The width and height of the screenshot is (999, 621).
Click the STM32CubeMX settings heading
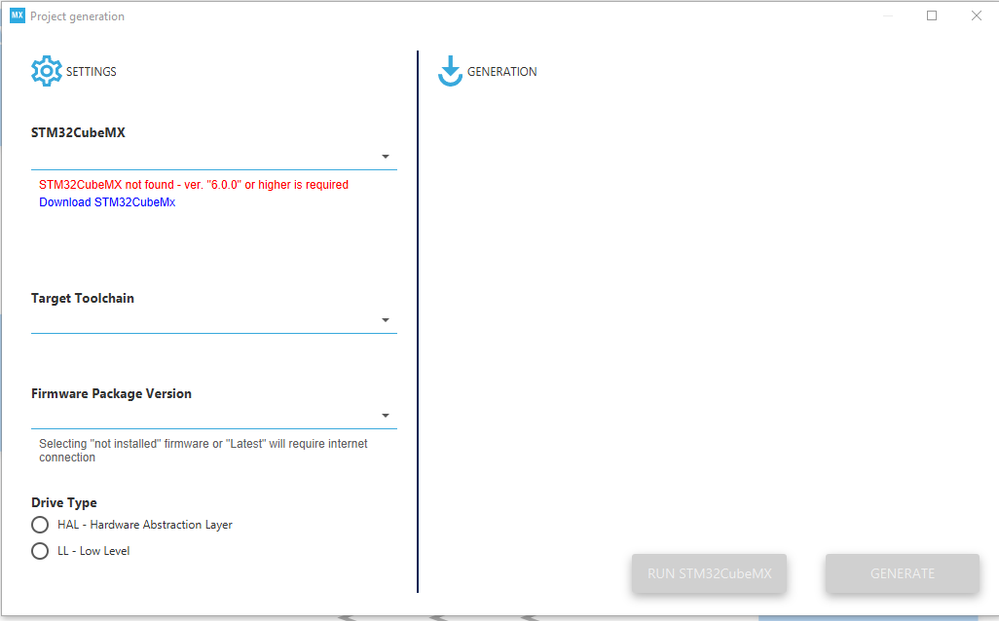click(78, 132)
